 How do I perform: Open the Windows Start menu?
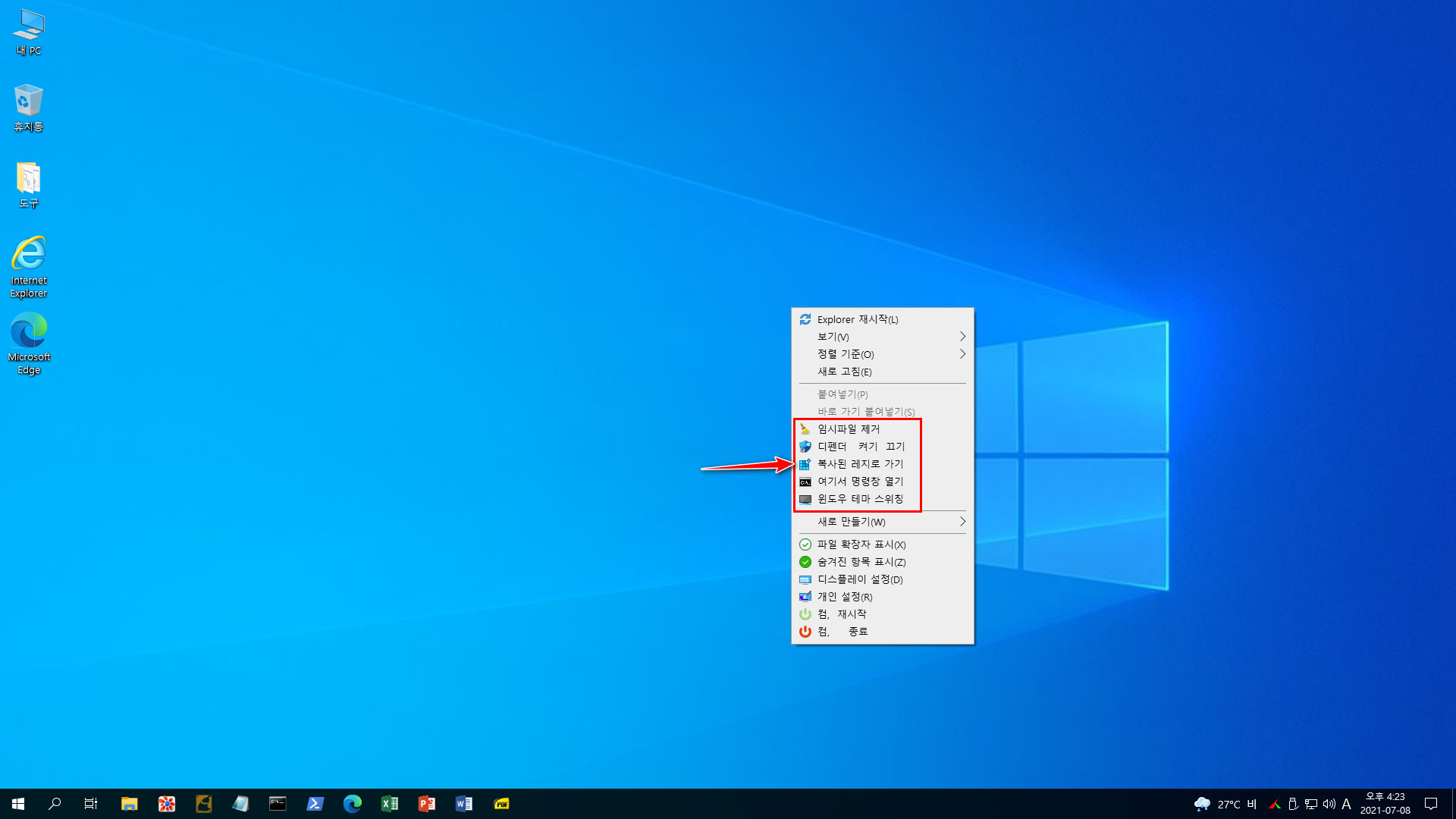point(18,804)
